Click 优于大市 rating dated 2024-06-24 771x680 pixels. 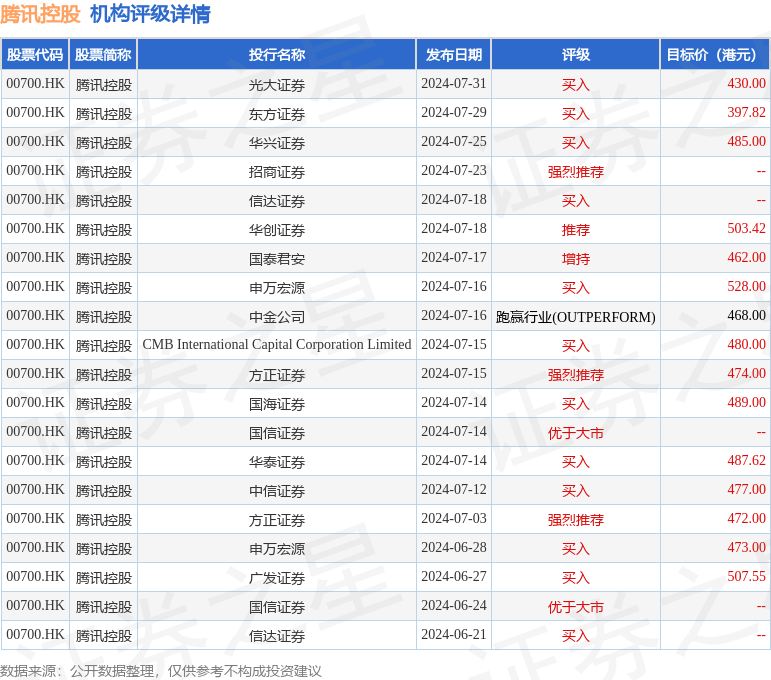(x=576, y=607)
